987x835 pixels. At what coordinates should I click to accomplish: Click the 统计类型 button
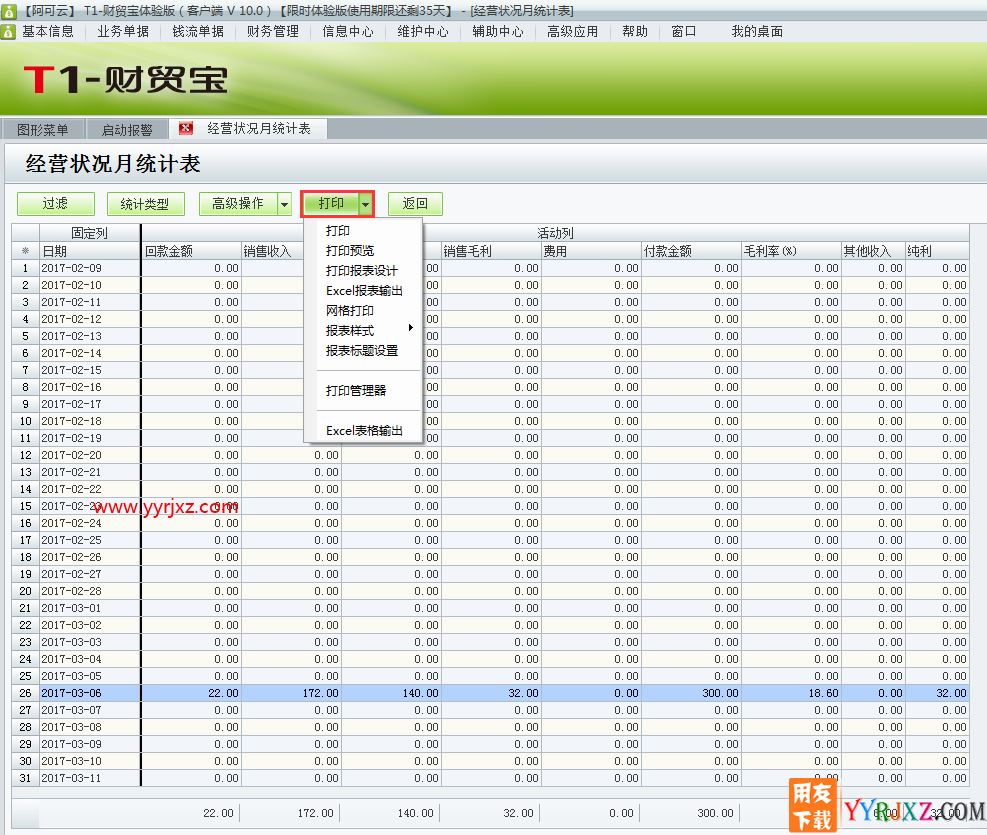145,204
